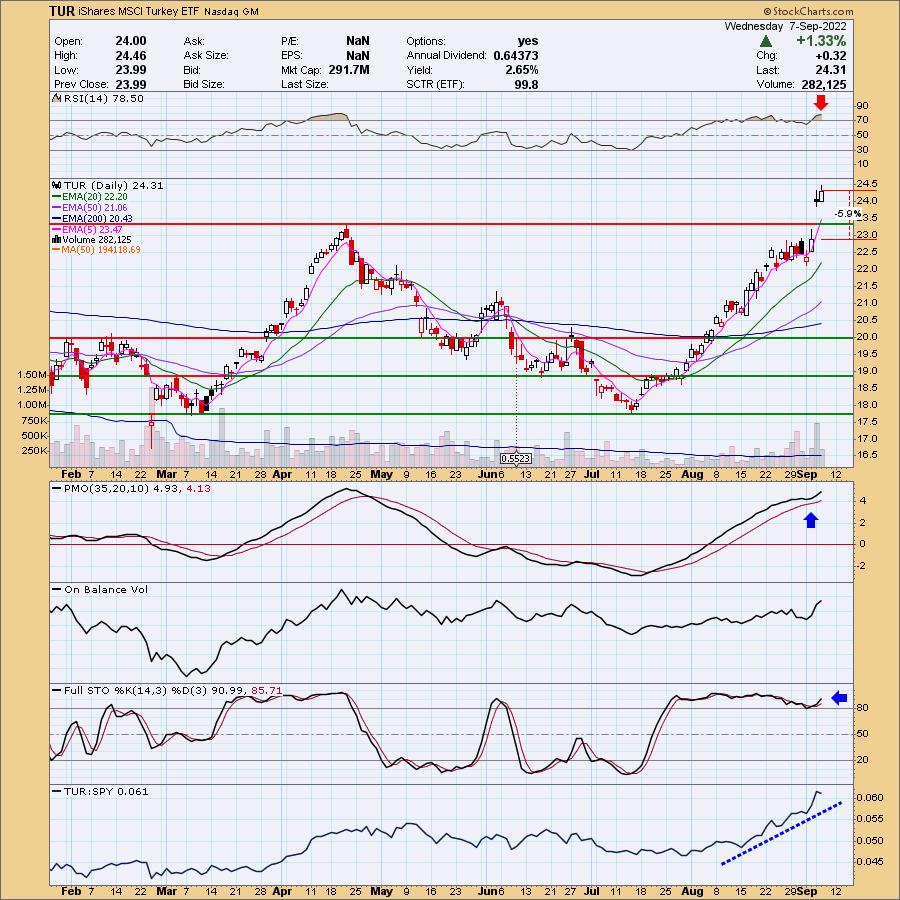Click the EPS label
The width and height of the screenshot is (900, 900).
291,56
